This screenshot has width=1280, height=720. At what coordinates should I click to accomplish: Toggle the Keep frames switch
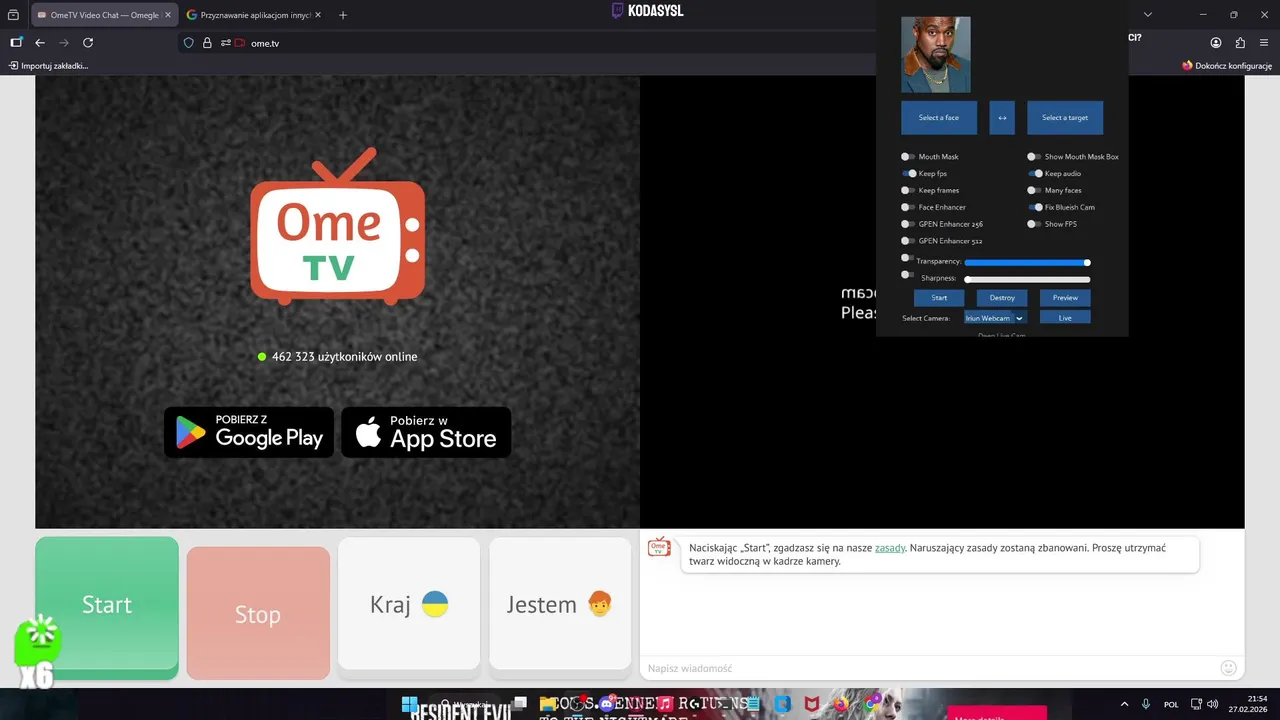(x=908, y=190)
